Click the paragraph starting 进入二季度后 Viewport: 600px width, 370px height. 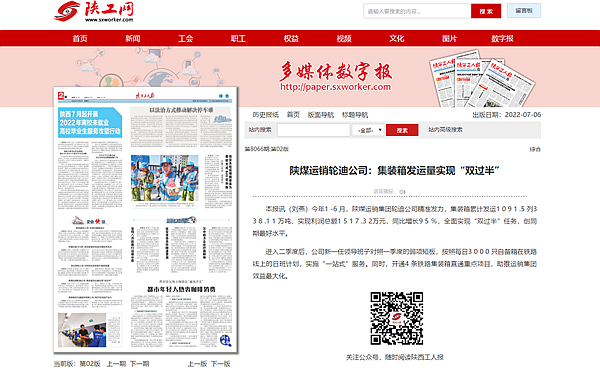point(395,264)
